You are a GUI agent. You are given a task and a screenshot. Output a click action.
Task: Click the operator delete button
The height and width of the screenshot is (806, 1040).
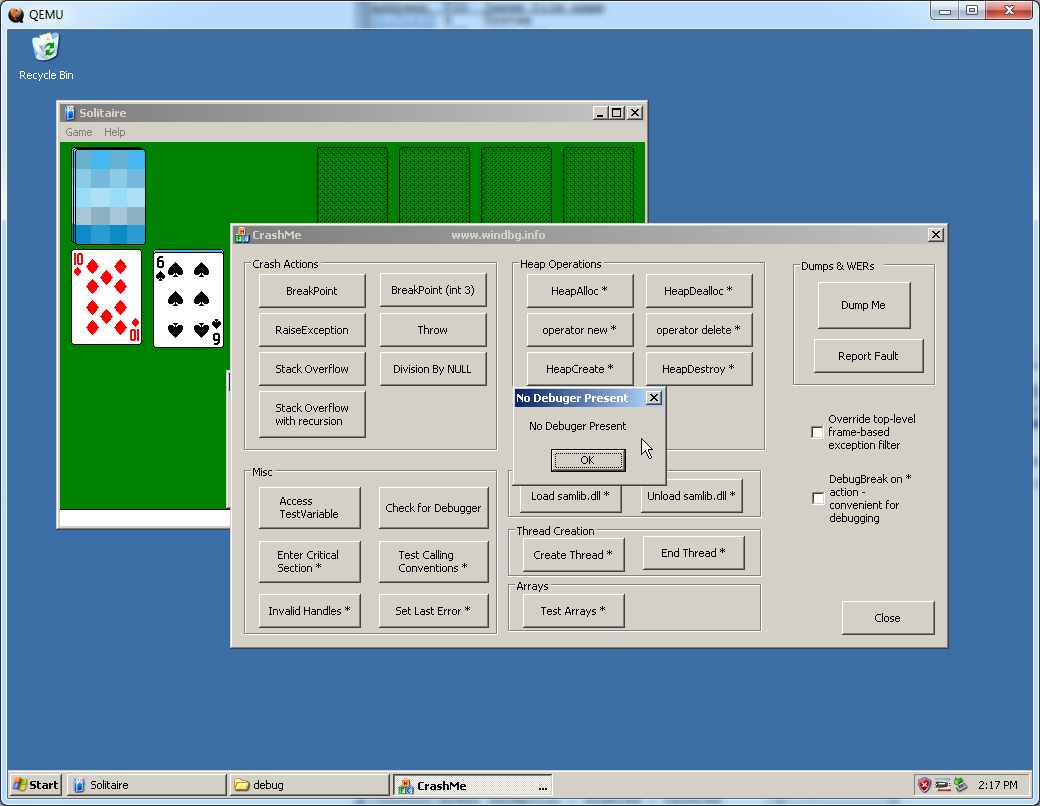699,330
